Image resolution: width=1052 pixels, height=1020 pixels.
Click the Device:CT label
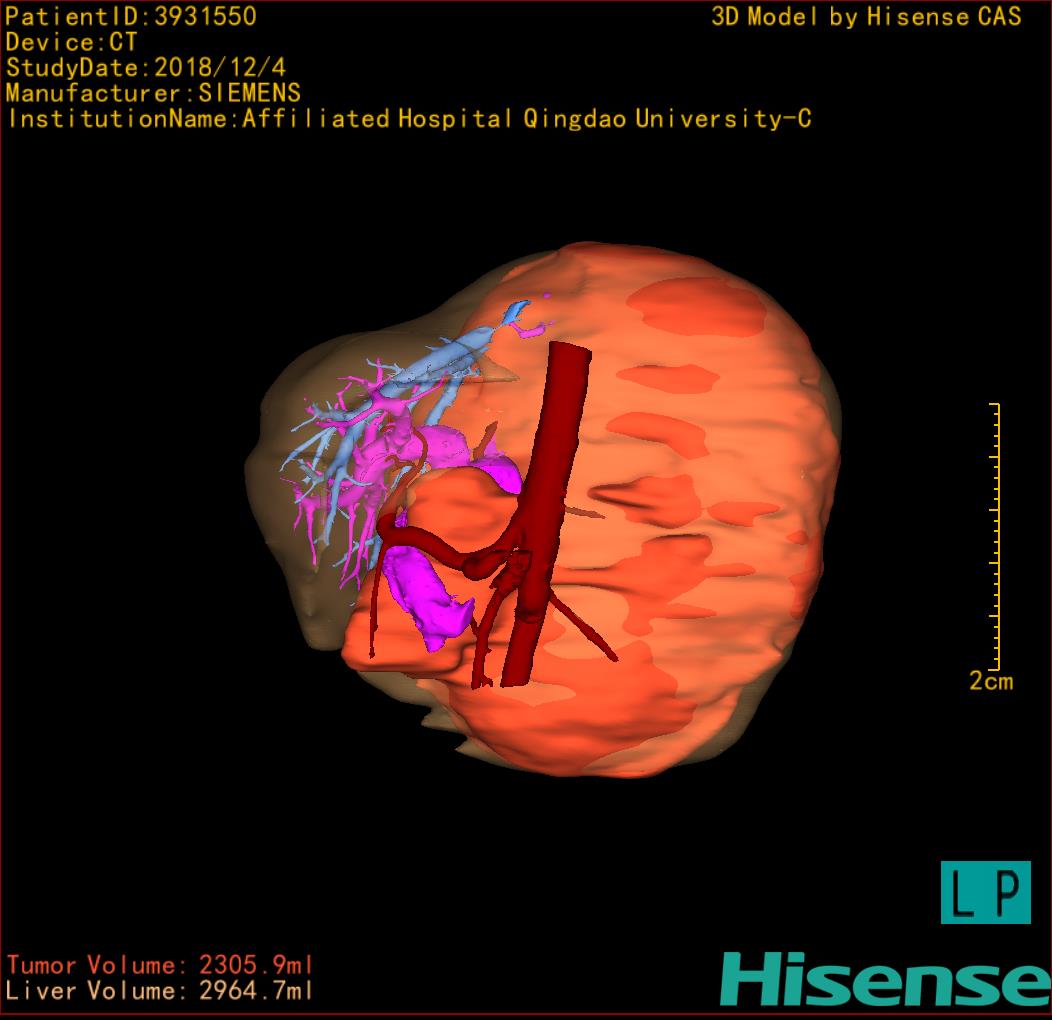tap(71, 43)
